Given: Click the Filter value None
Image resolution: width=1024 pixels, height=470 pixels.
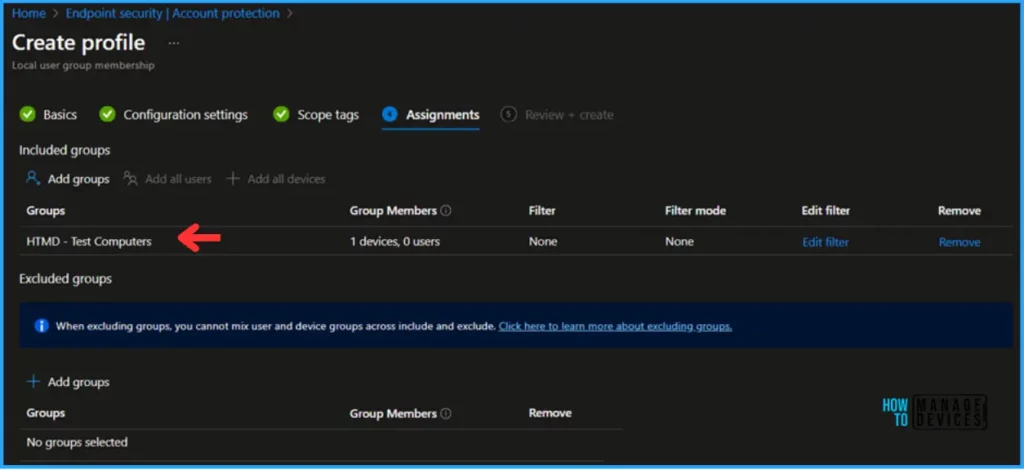Looking at the screenshot, I should (543, 242).
